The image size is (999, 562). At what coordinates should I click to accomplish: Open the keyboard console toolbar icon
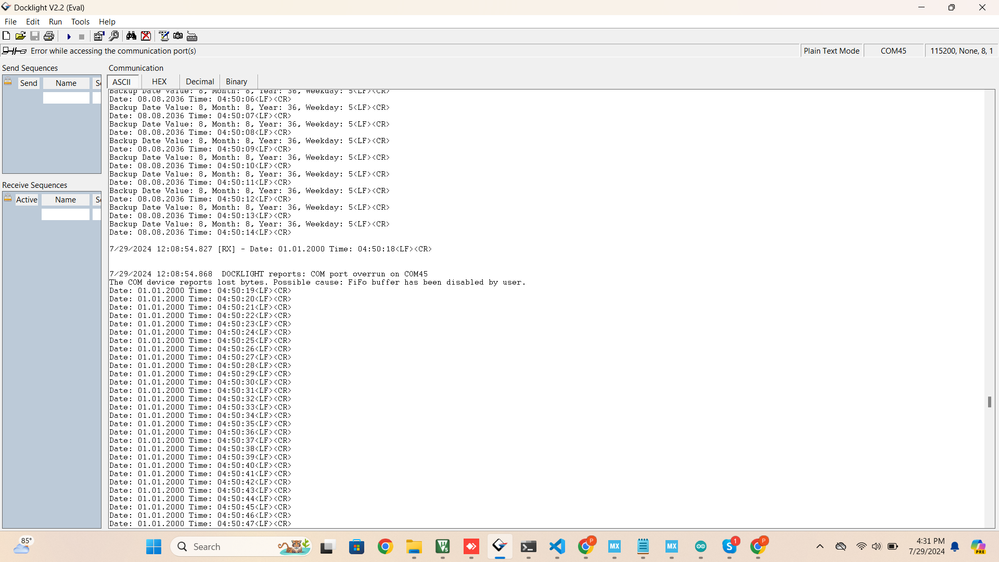click(192, 36)
